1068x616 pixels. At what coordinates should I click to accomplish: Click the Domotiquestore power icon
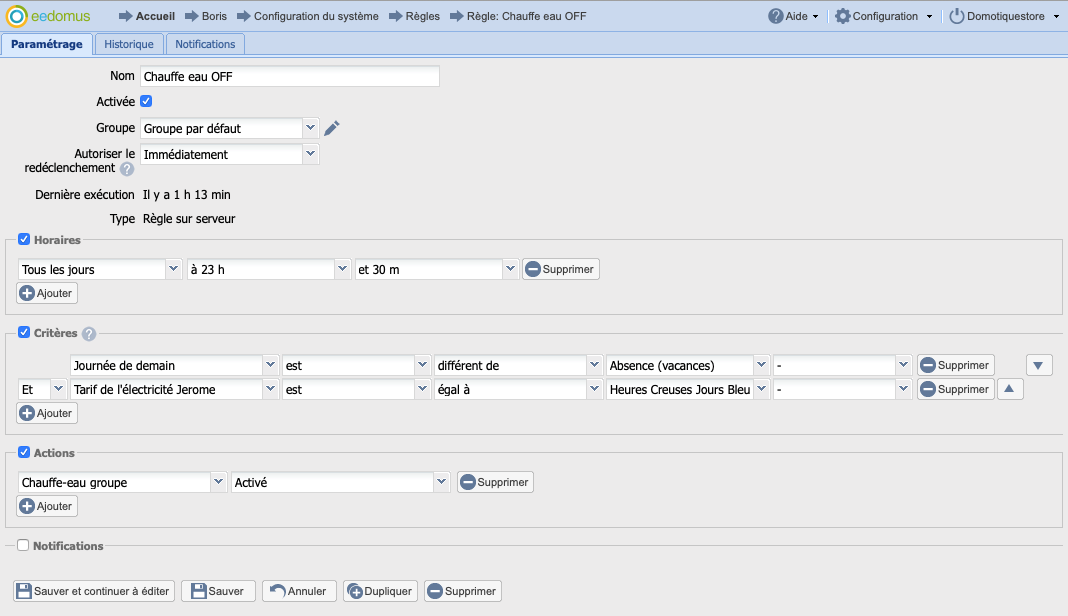[x=957, y=16]
